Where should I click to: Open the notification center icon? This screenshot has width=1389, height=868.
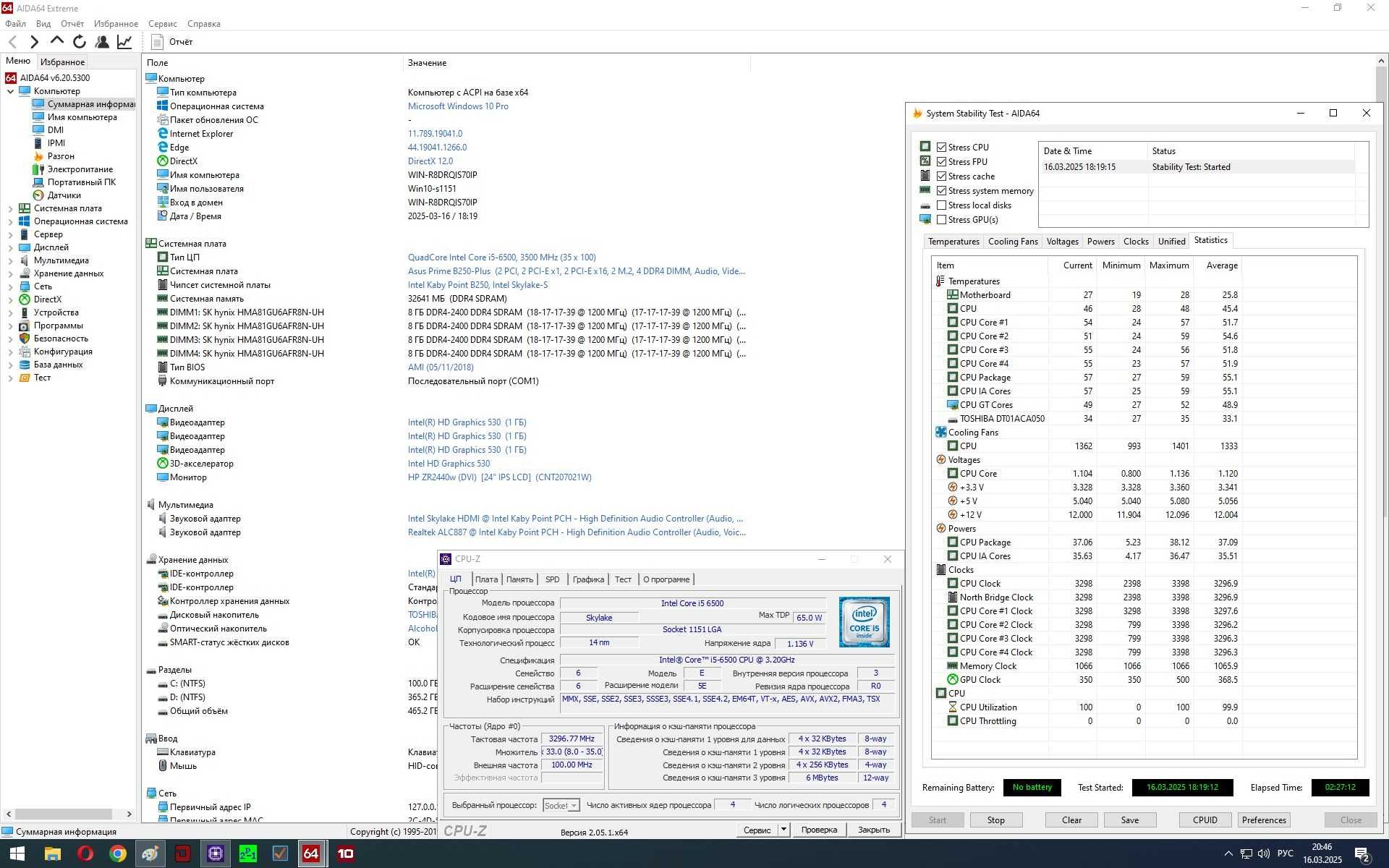pyautogui.click(x=1362, y=854)
